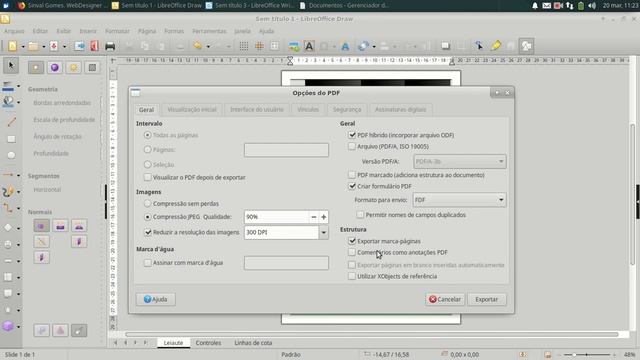Click the 3D Objects cube tool

click(8, 326)
